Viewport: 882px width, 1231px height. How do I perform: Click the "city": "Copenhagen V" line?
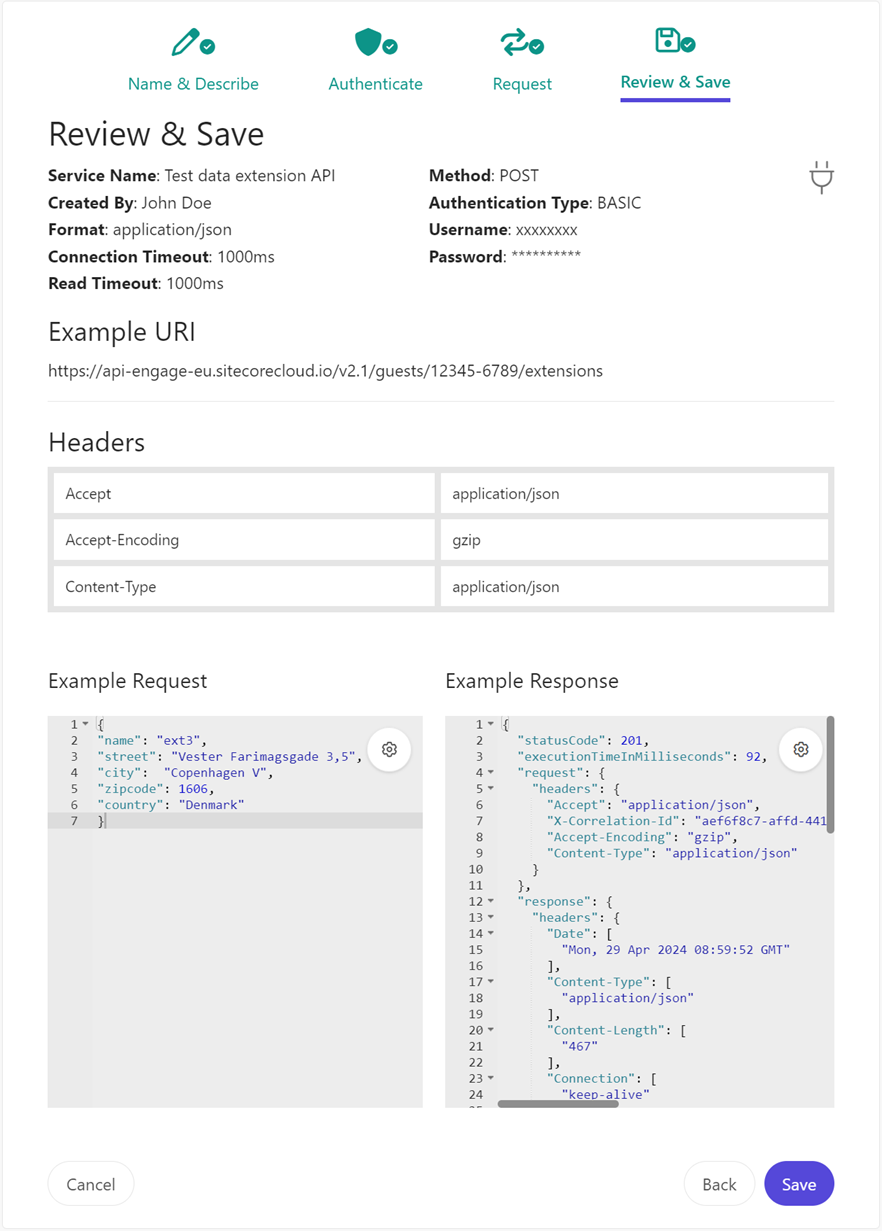185,773
